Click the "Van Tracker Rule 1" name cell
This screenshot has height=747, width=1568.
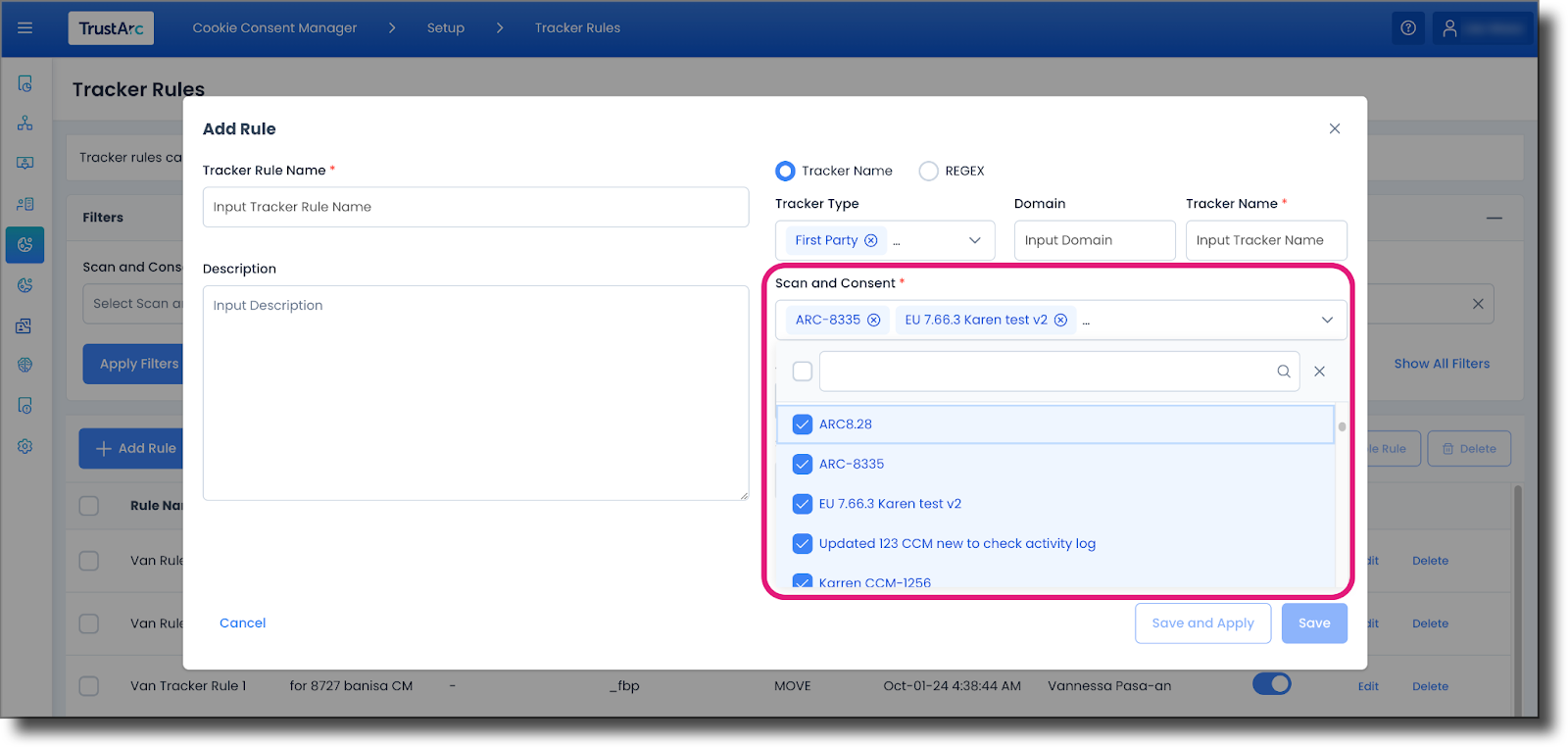188,686
